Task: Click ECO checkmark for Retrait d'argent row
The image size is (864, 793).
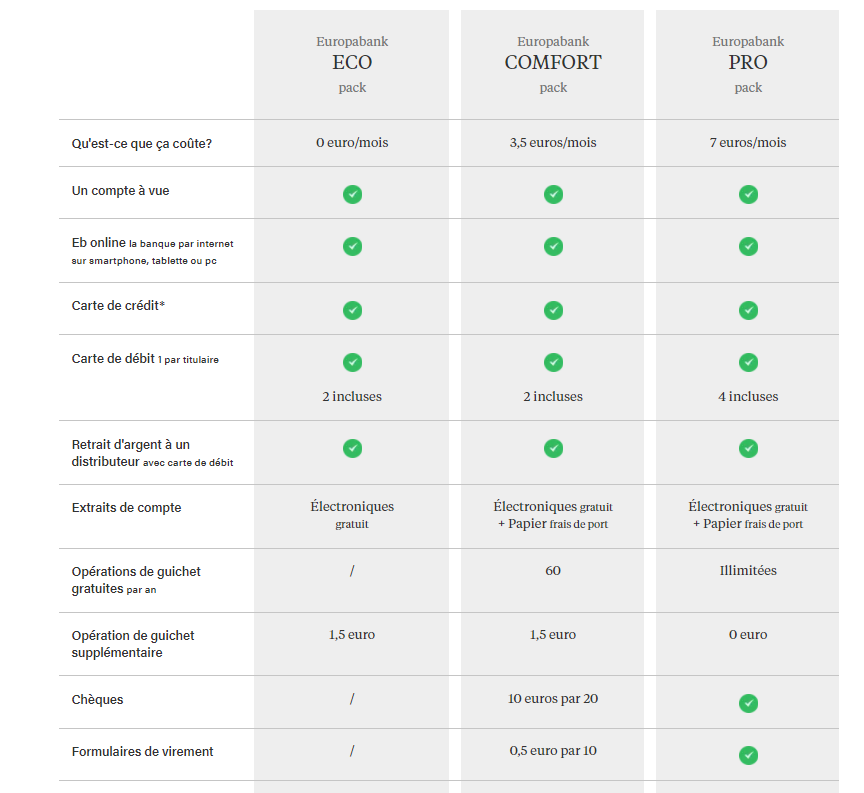Action: 352,448
